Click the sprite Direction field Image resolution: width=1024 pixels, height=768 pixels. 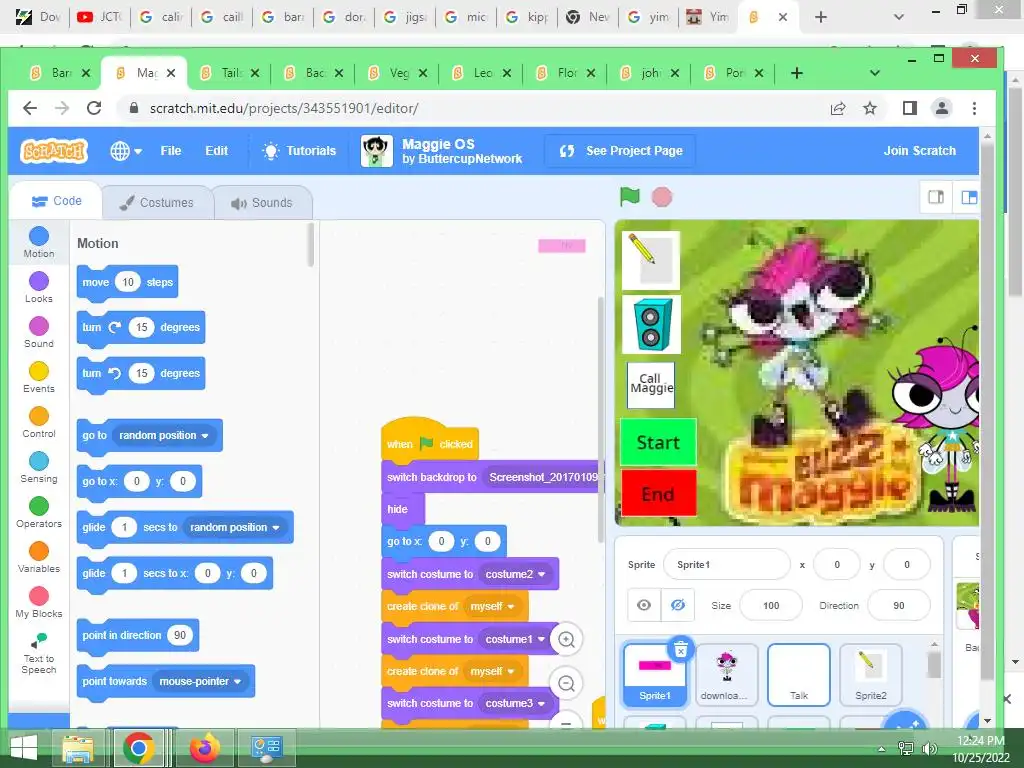[x=899, y=605]
